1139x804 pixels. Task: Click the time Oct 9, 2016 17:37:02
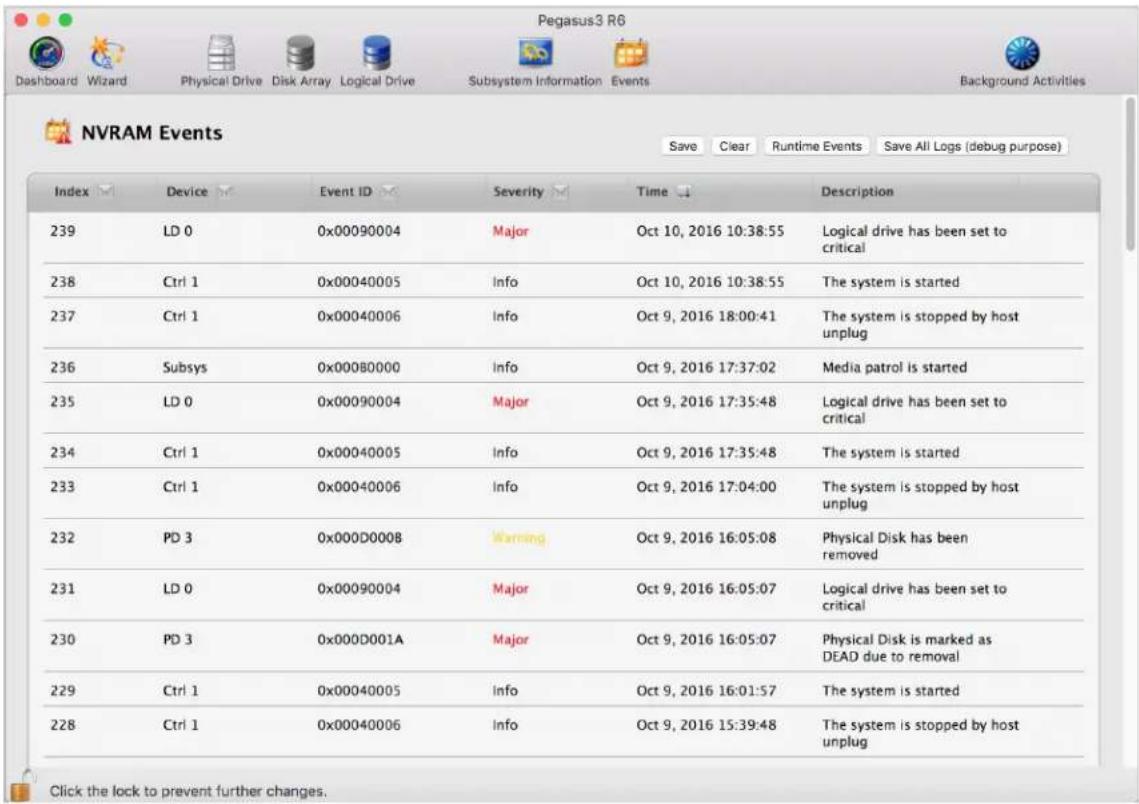click(706, 368)
